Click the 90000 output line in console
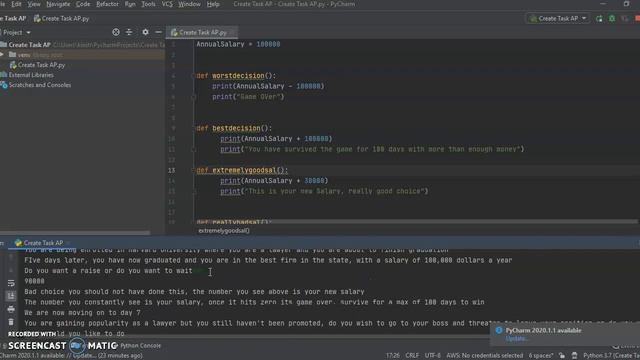Viewport: 640px width, 360px height. coord(34,281)
